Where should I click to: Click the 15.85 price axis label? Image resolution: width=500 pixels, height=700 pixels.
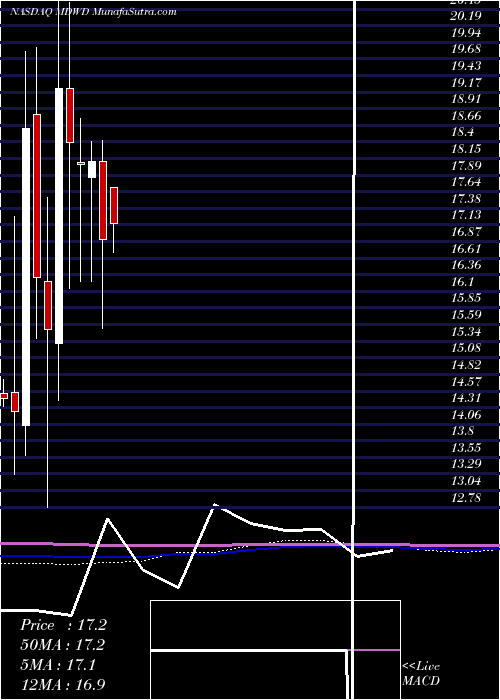(467, 298)
